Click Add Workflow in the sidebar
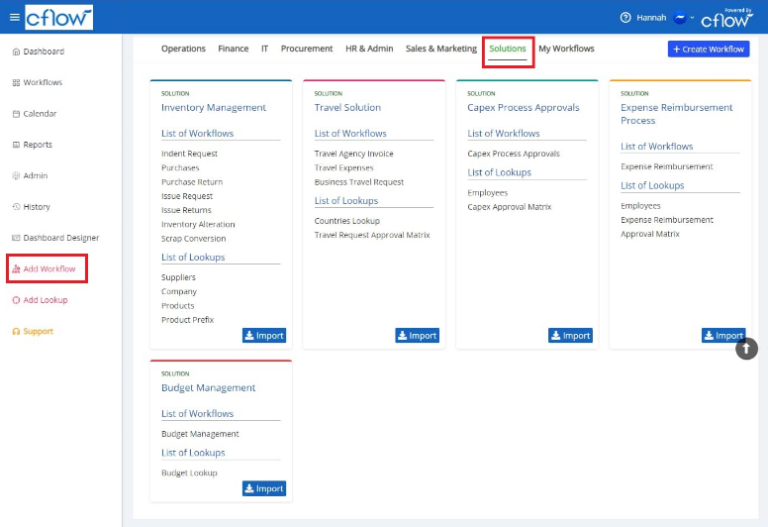The width and height of the screenshot is (768, 527). pyautogui.click(x=48, y=269)
